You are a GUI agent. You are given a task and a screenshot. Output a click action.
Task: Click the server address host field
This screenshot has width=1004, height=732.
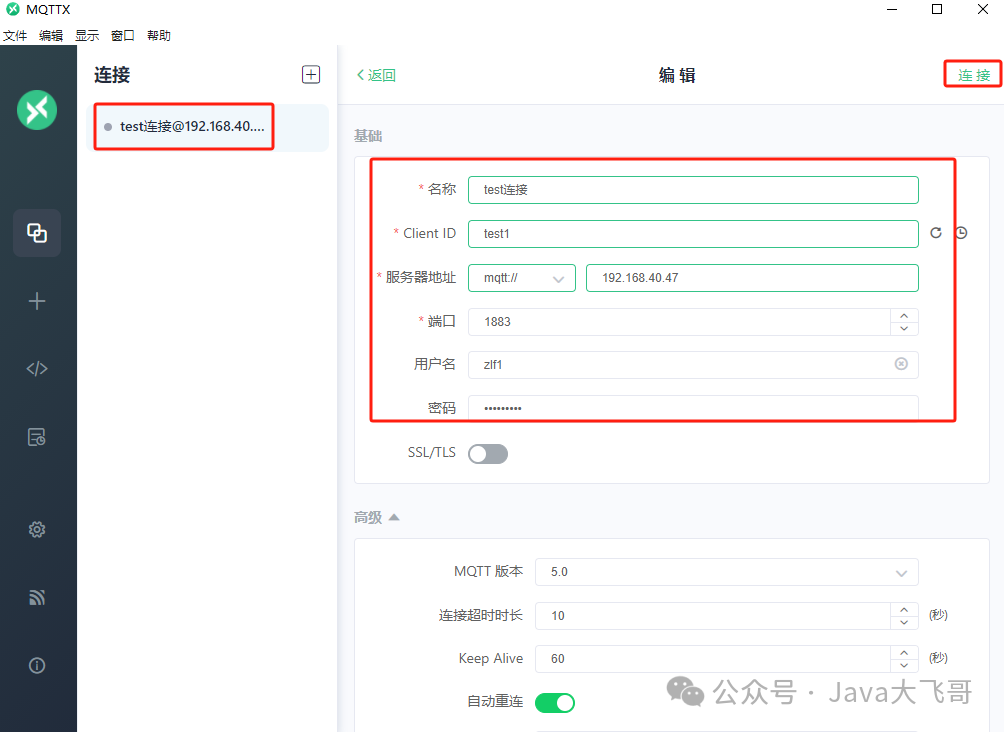[752, 278]
